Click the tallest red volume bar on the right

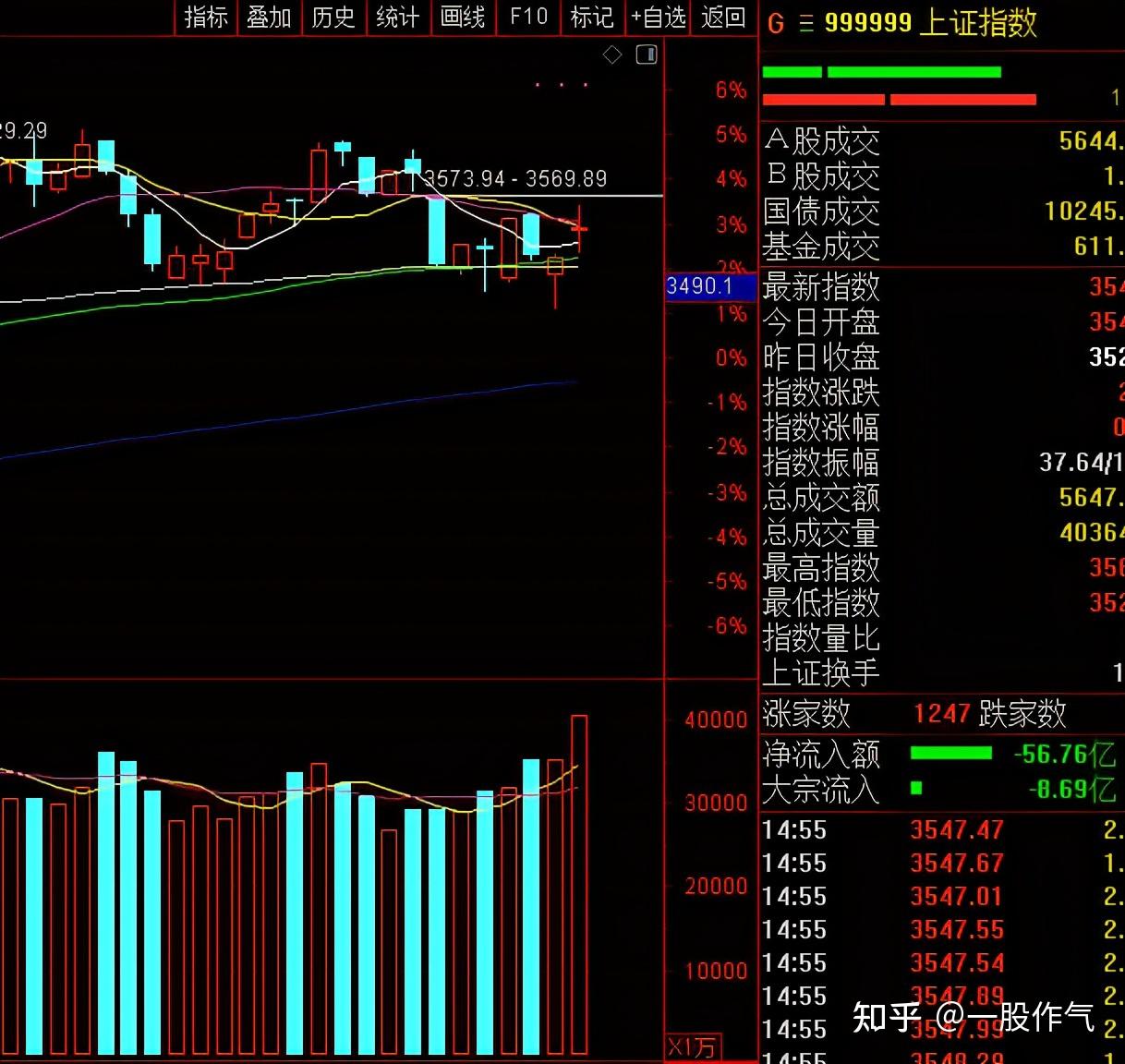click(579, 885)
